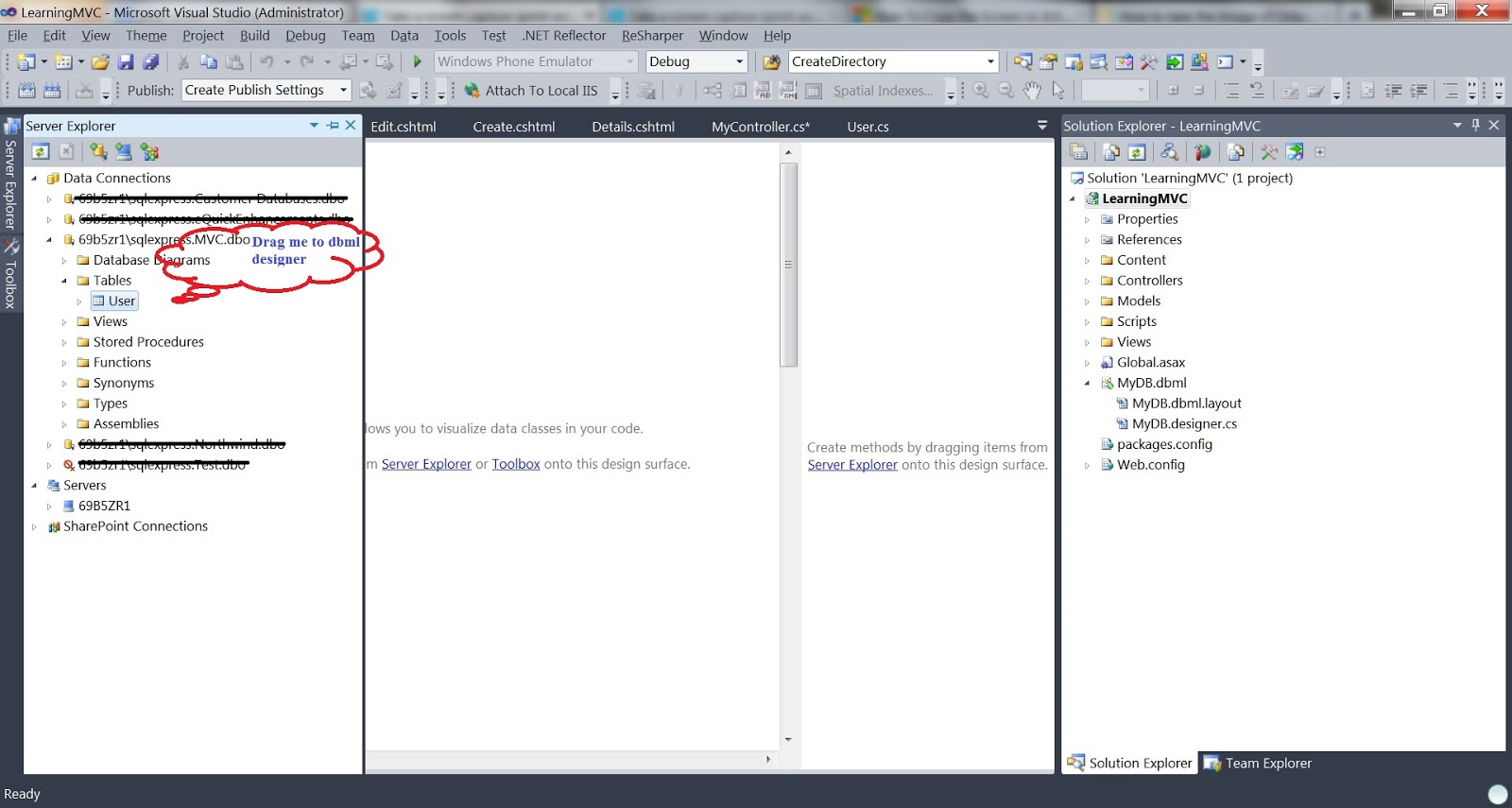Click the green Start Debugging arrow
1512x808 pixels.
coord(418,61)
